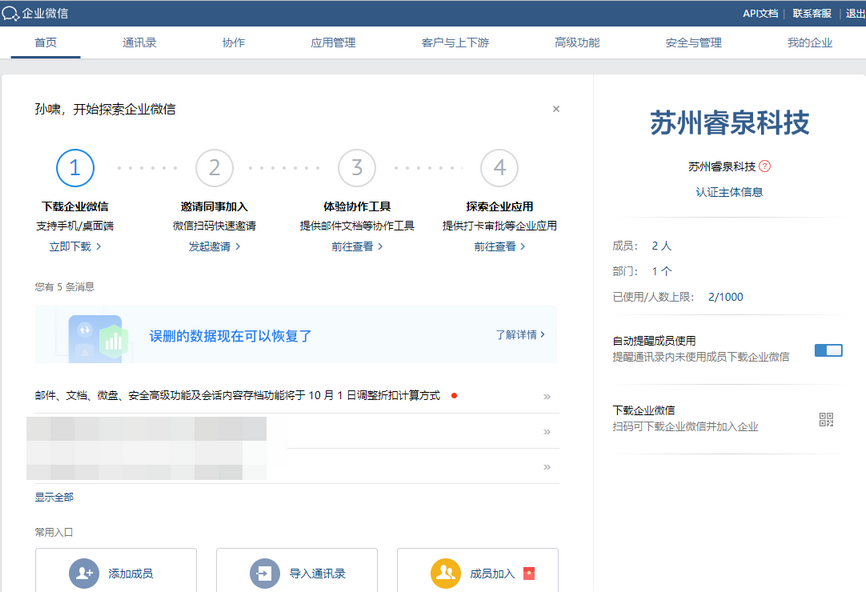Click the red dot on the discount notice
Screen dimensions: 866x592
[454, 395]
